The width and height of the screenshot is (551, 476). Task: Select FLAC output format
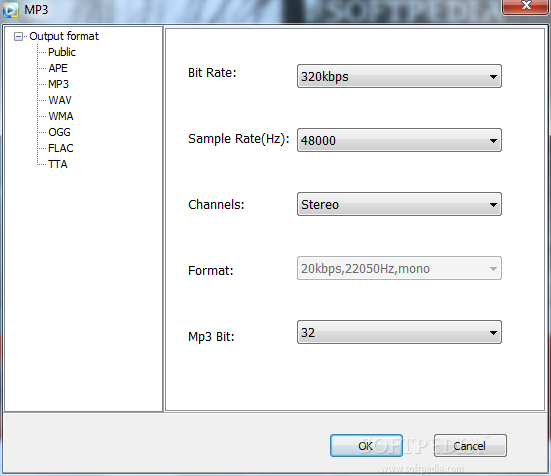pos(61,148)
